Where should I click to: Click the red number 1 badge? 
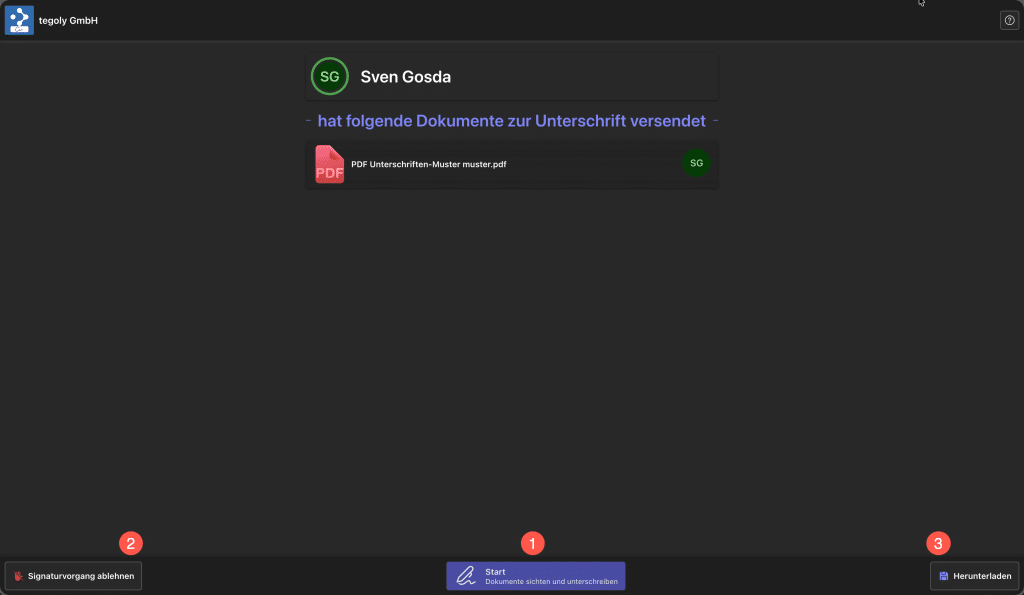click(x=534, y=543)
